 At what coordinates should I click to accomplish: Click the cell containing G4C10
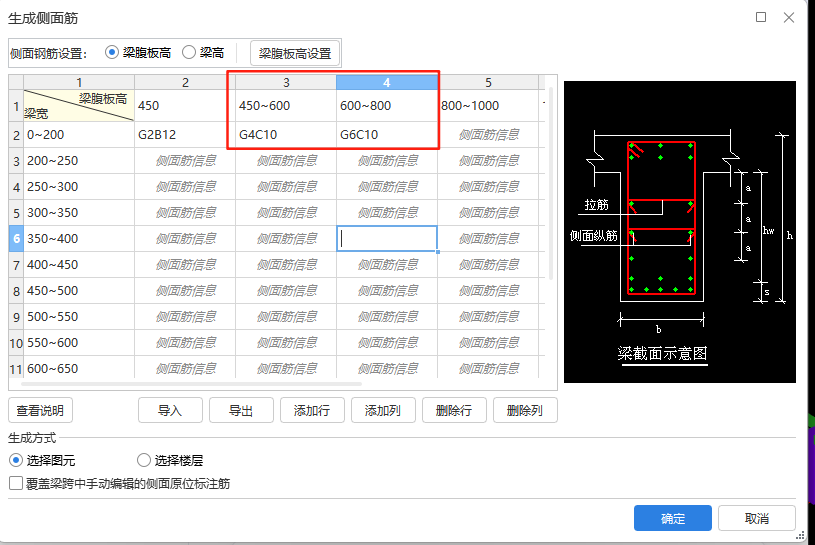286,135
